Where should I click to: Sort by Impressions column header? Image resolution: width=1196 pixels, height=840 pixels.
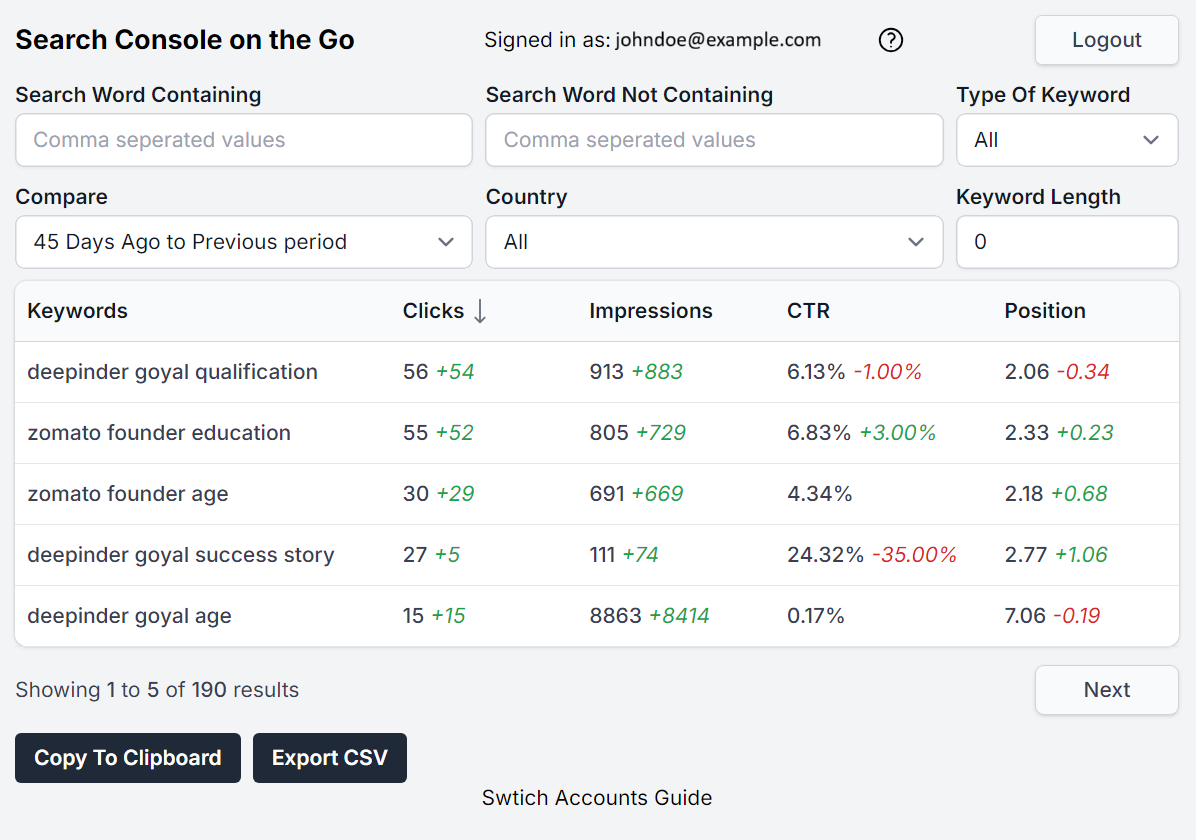click(650, 311)
